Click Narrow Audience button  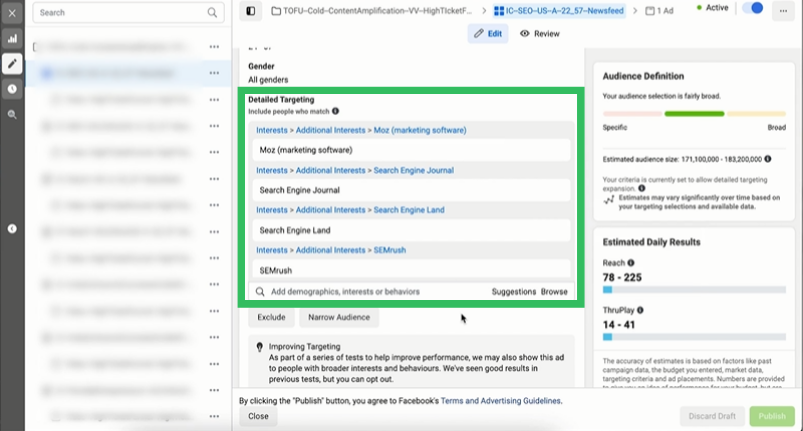tap(339, 317)
